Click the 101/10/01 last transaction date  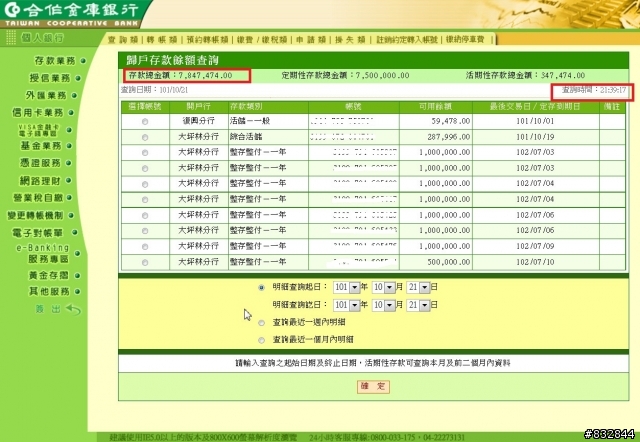pyautogui.click(x=535, y=121)
